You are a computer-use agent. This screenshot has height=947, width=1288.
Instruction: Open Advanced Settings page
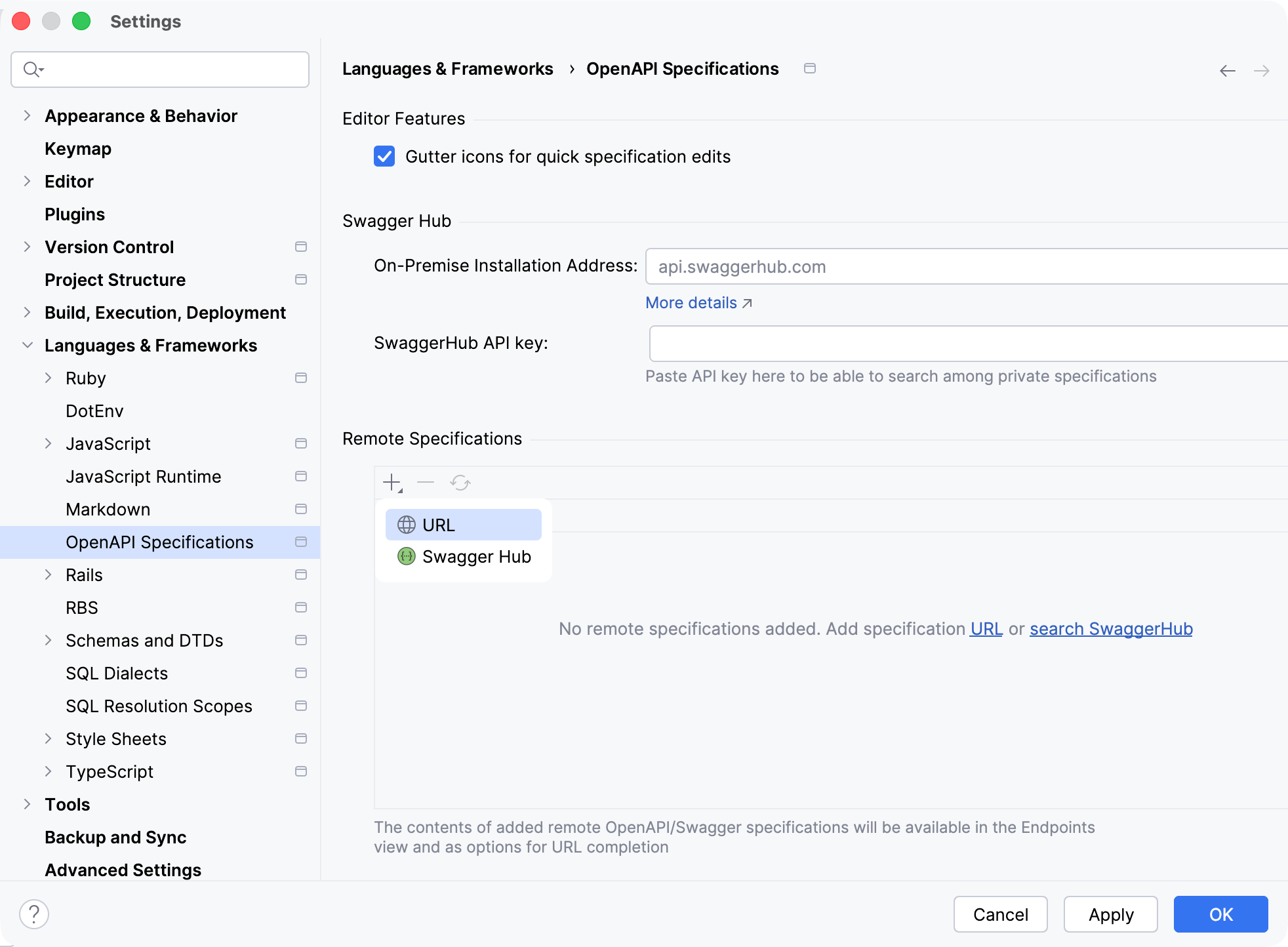coord(123,870)
